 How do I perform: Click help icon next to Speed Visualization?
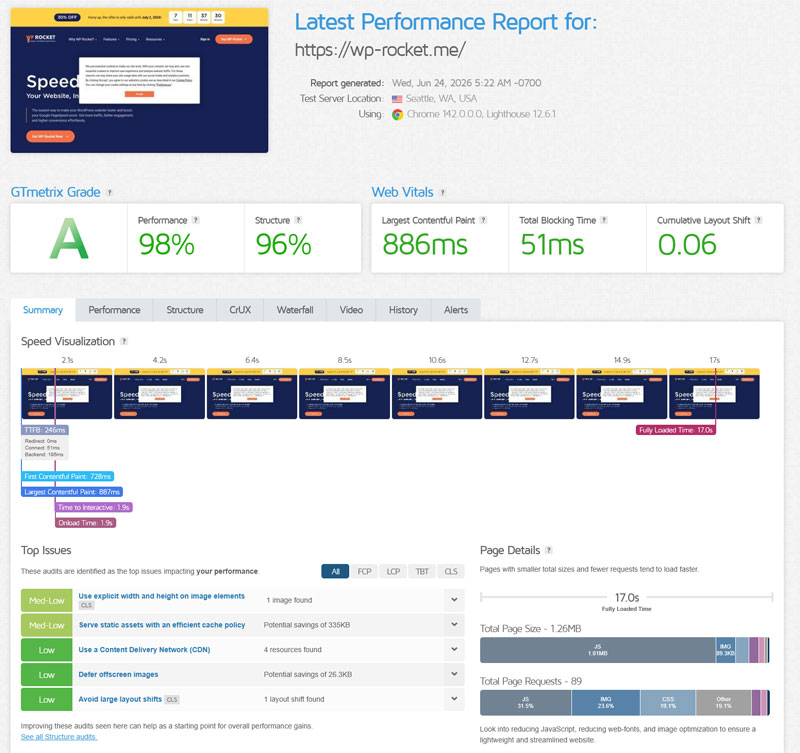(124, 341)
